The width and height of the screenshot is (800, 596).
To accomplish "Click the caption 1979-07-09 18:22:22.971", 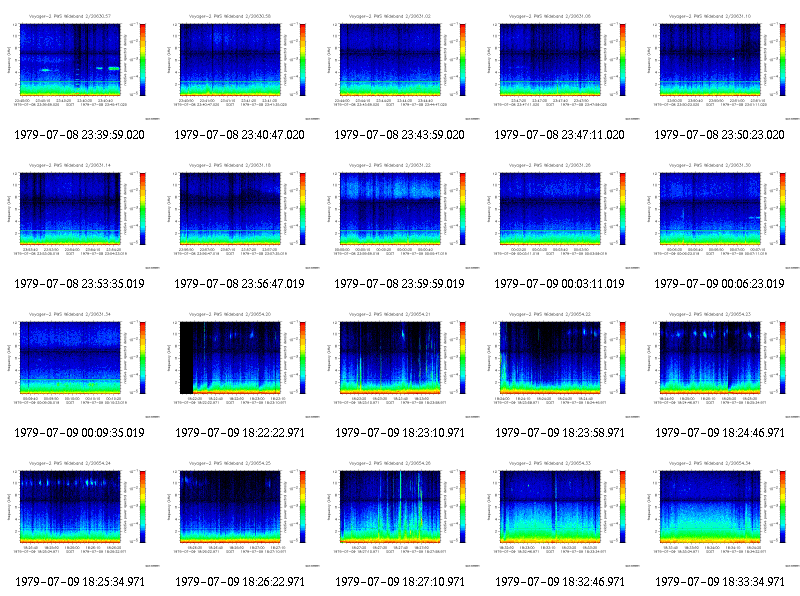I will (x=240, y=433).
